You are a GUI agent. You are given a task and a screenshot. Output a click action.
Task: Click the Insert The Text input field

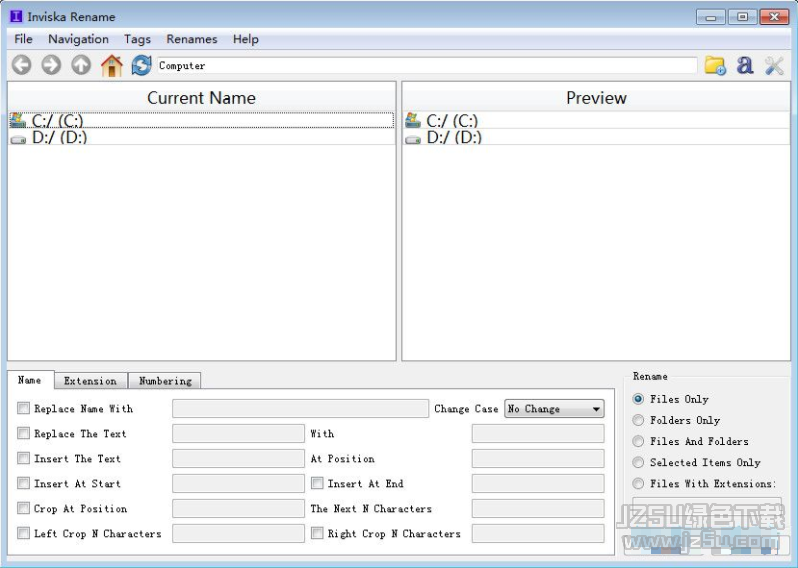point(238,459)
